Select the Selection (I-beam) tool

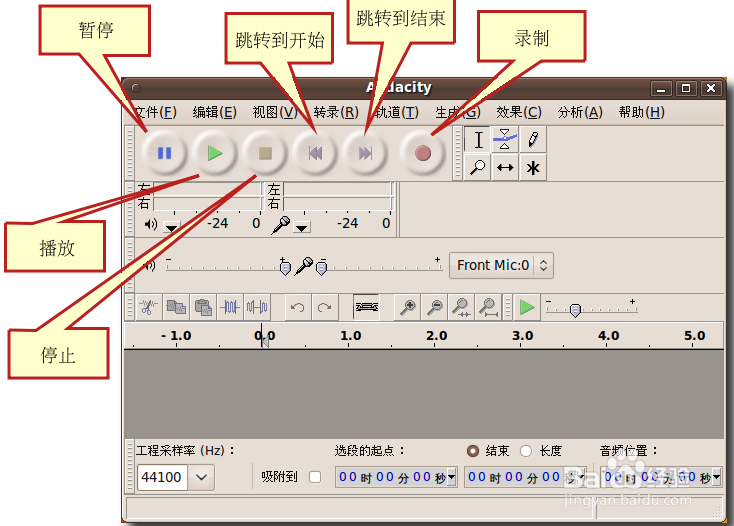pos(478,139)
